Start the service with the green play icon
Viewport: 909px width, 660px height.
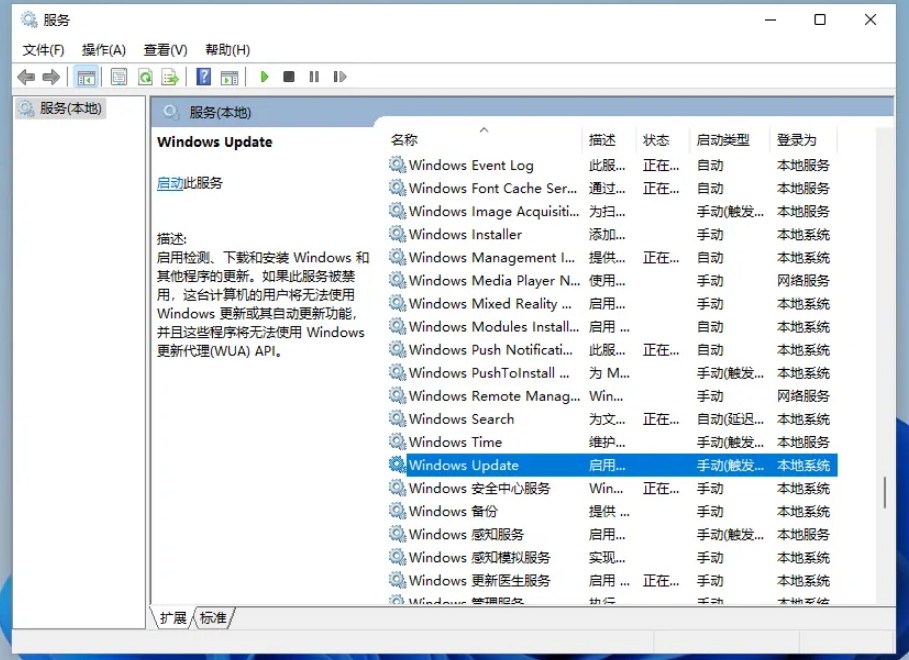click(264, 77)
